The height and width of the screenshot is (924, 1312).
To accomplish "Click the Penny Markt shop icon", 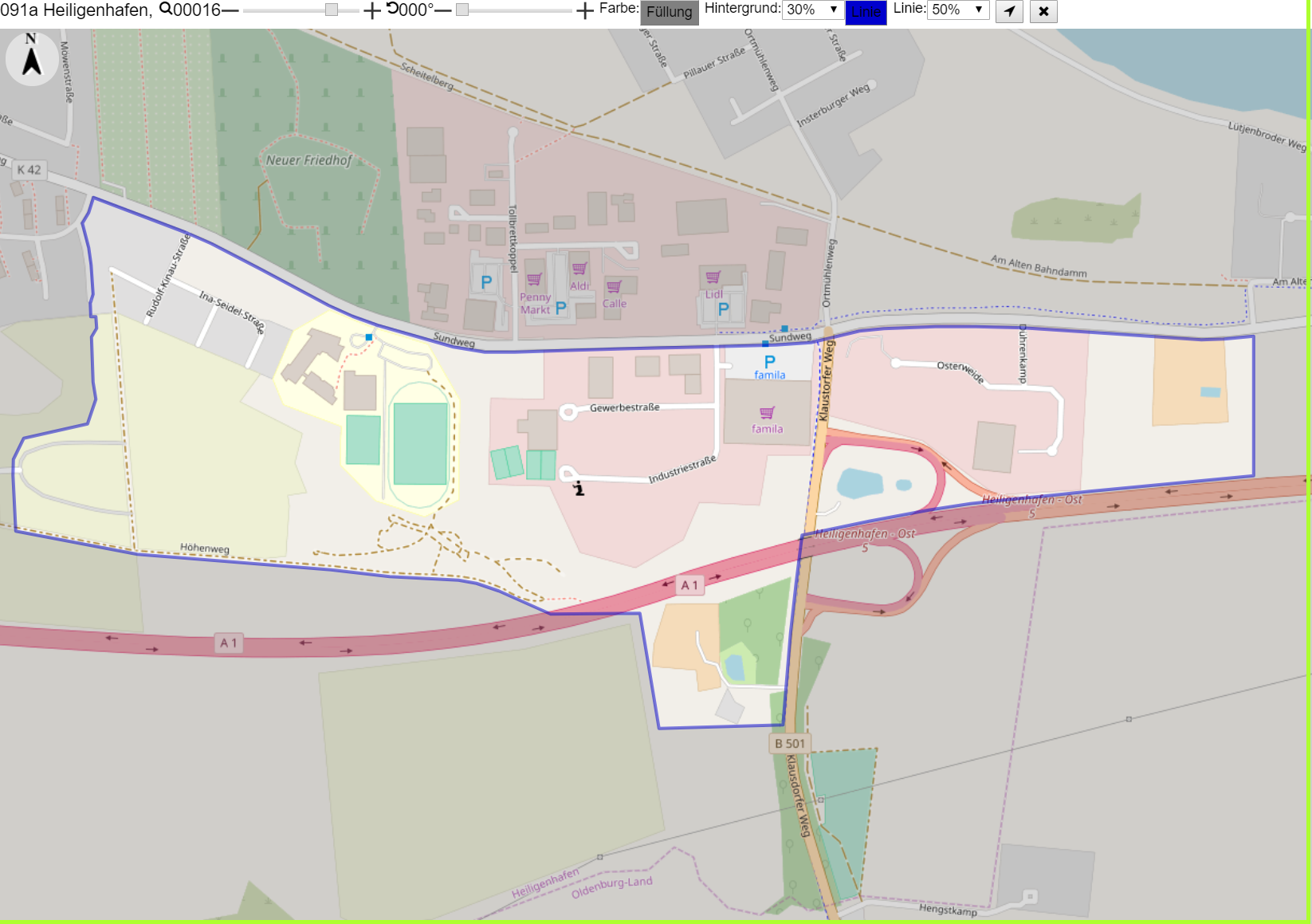I will pyautogui.click(x=534, y=279).
